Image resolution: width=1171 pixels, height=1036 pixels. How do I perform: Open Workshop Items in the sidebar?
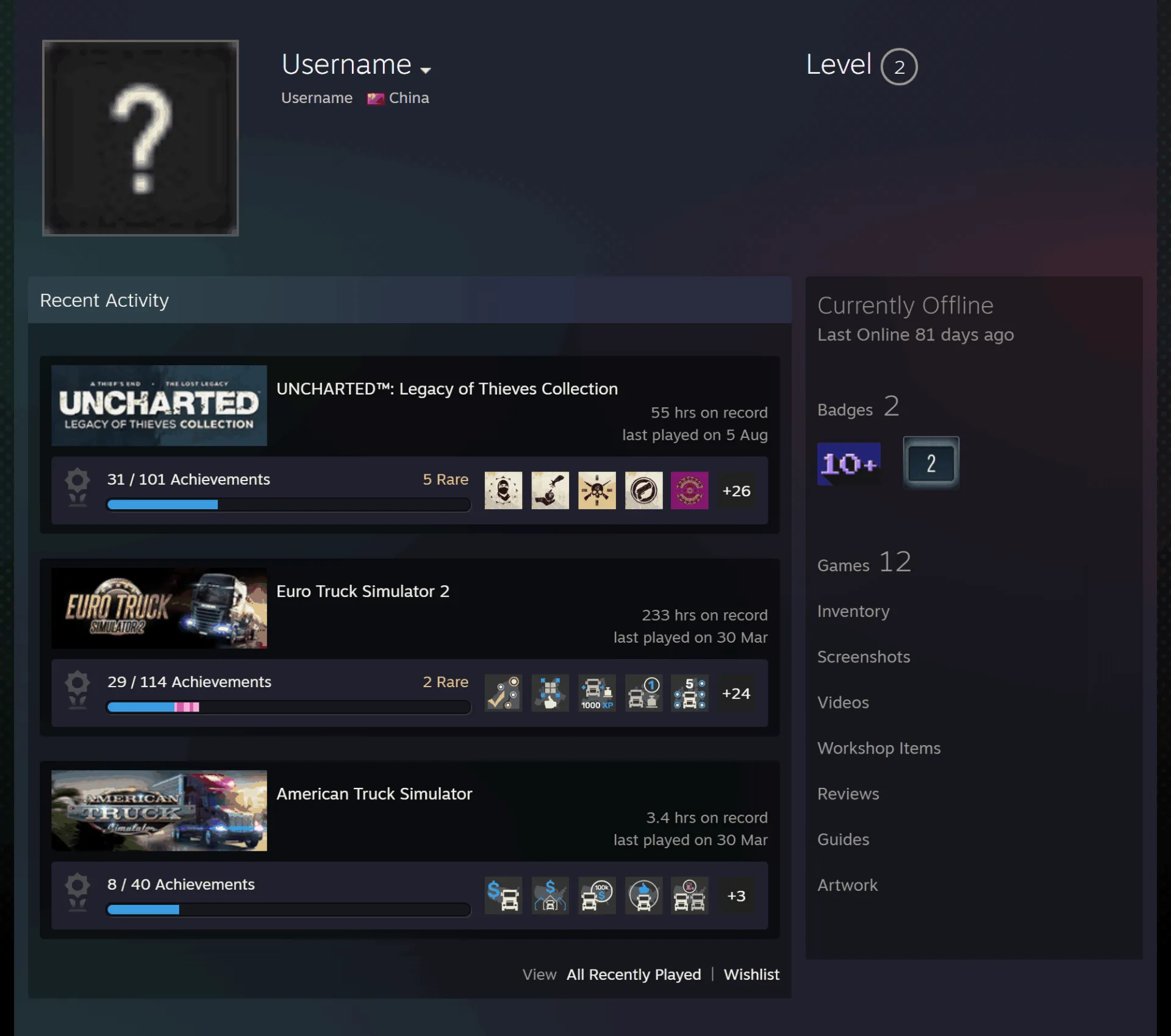tap(879, 748)
